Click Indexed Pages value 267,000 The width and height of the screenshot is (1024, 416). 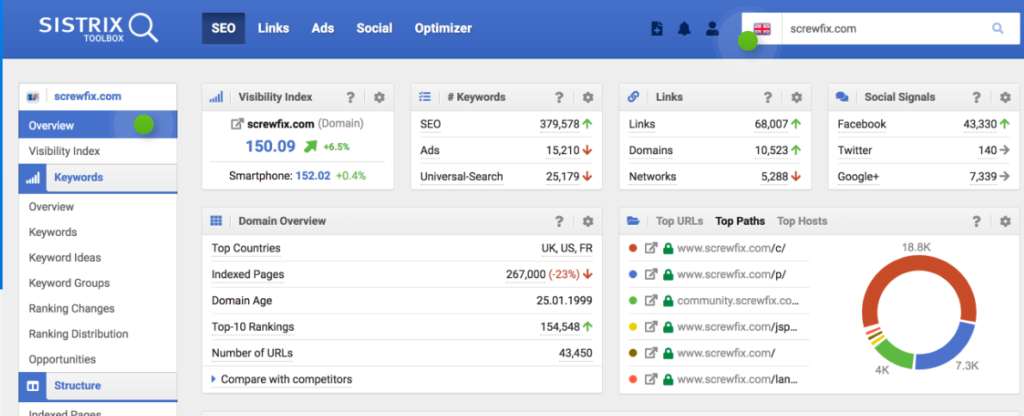[525, 274]
